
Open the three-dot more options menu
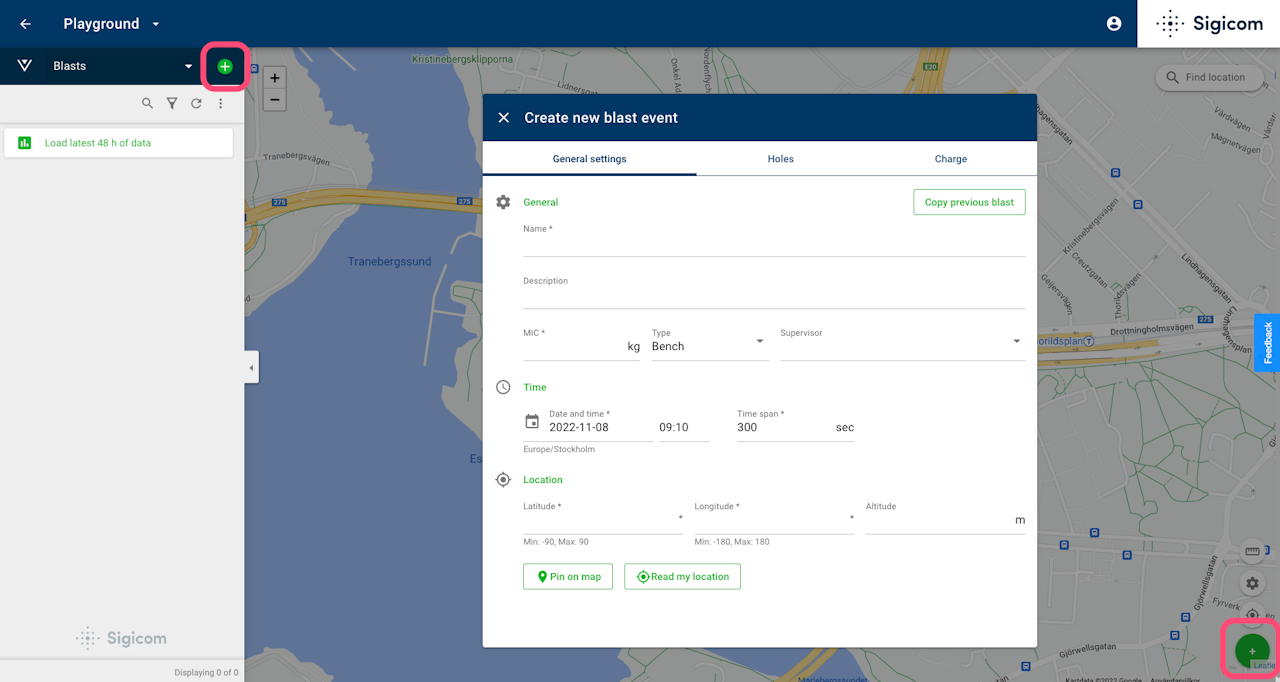[221, 103]
